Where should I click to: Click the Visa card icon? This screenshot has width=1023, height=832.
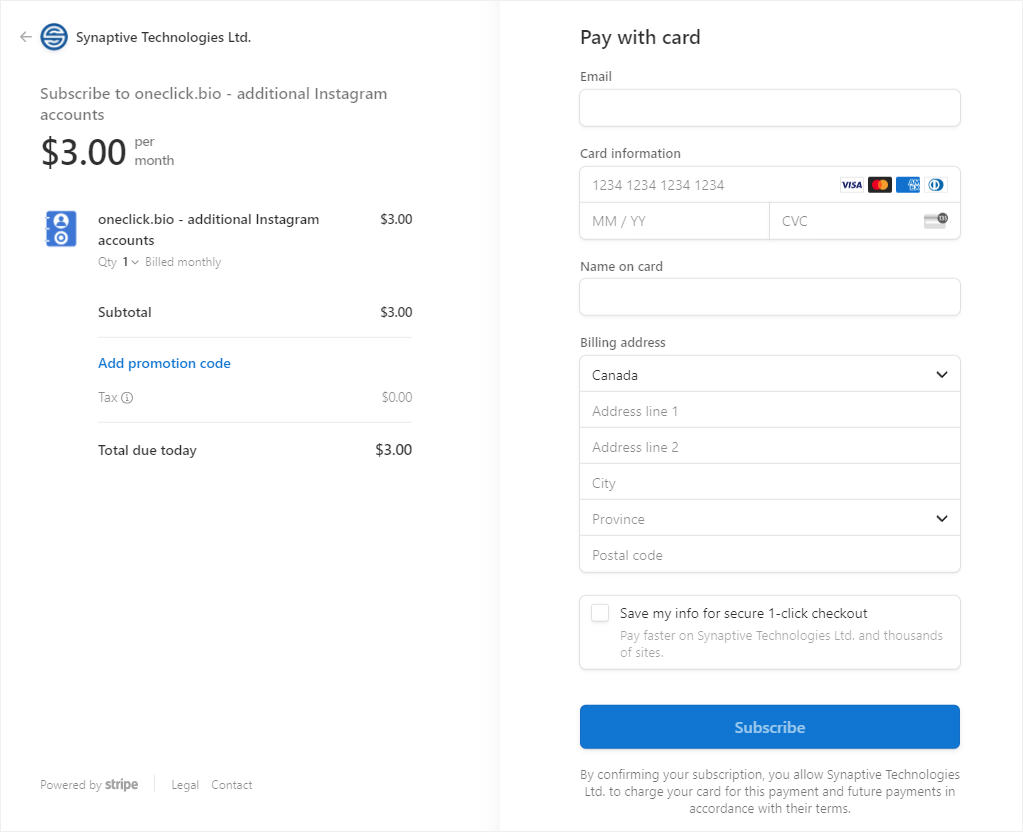851,185
